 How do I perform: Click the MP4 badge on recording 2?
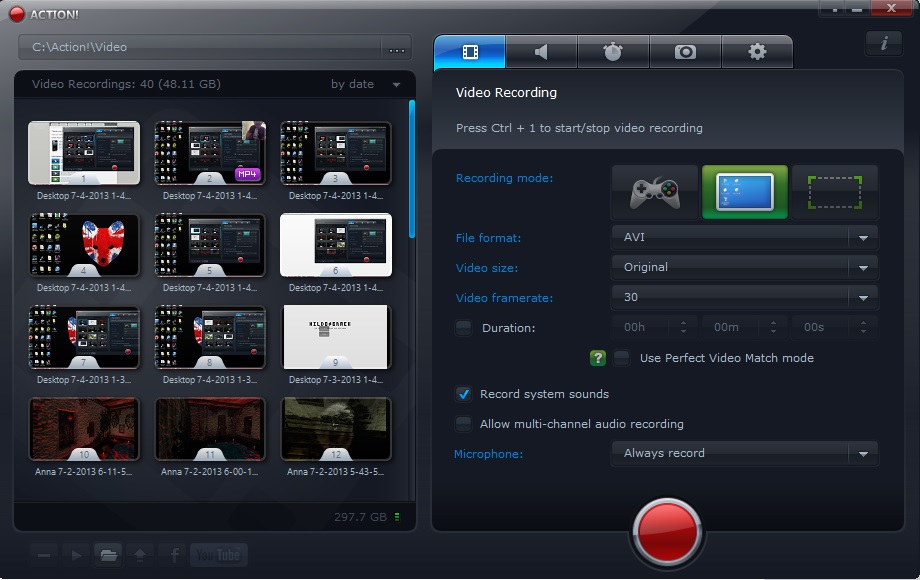pos(247,174)
